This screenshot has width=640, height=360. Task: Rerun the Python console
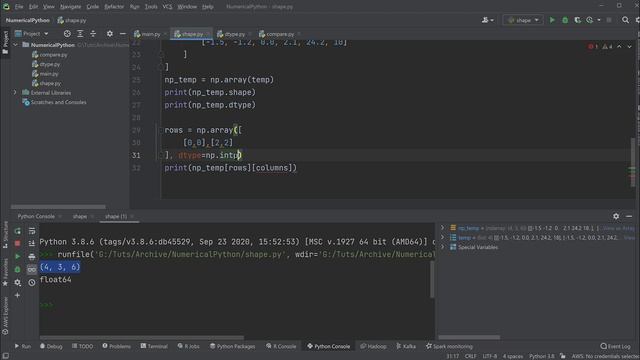pyautogui.click(x=18, y=231)
